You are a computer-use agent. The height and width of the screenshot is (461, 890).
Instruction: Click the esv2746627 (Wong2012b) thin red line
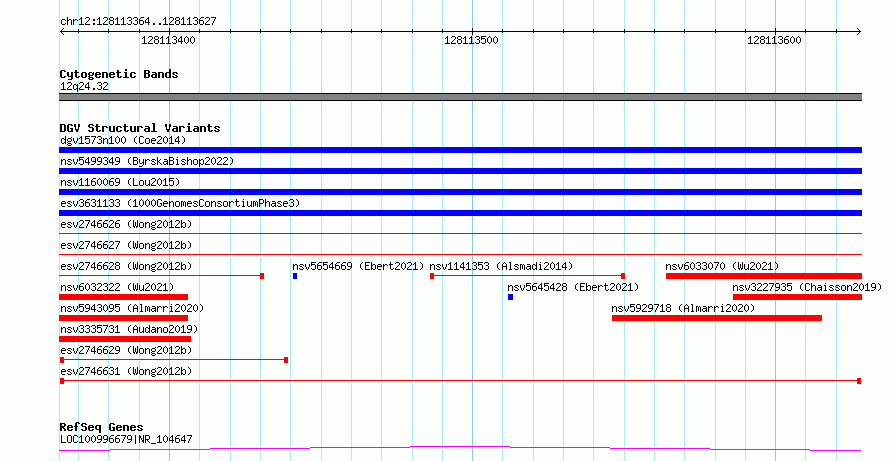(460, 254)
